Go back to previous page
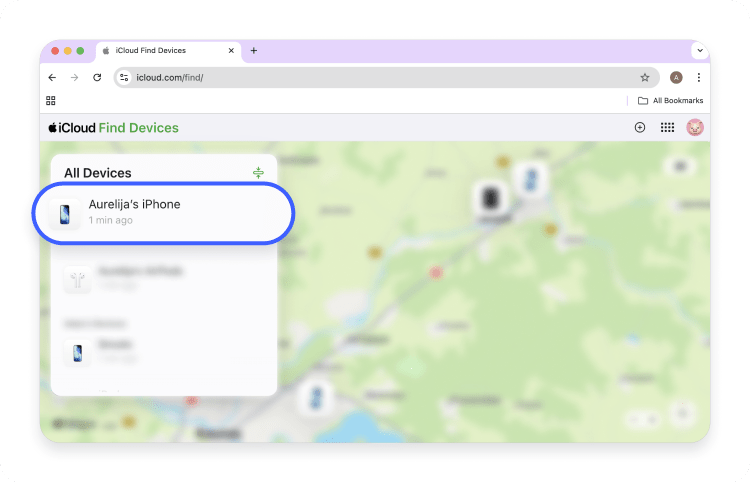This screenshot has height=483, width=750. pyautogui.click(x=52, y=77)
